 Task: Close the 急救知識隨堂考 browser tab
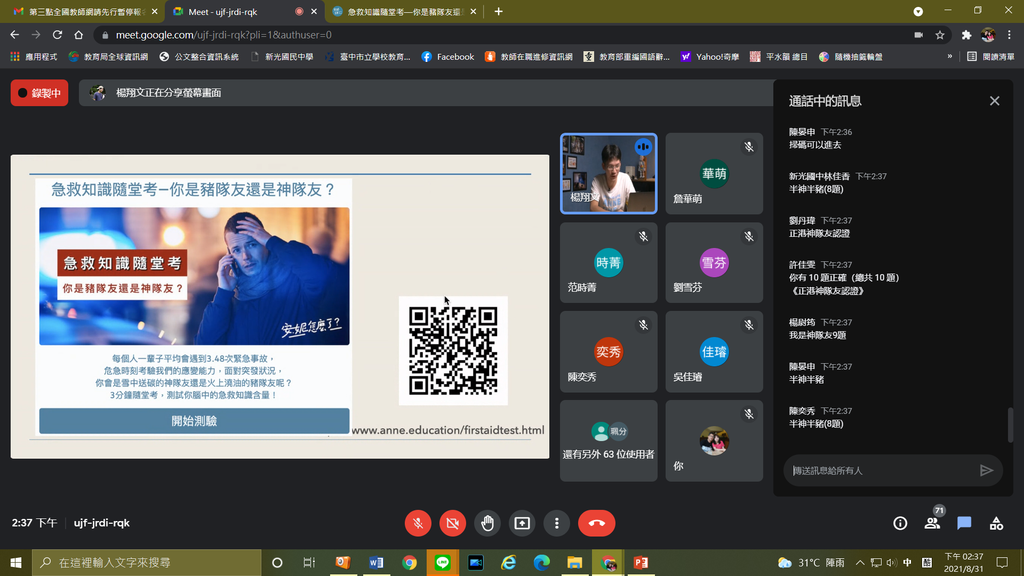pos(473,12)
